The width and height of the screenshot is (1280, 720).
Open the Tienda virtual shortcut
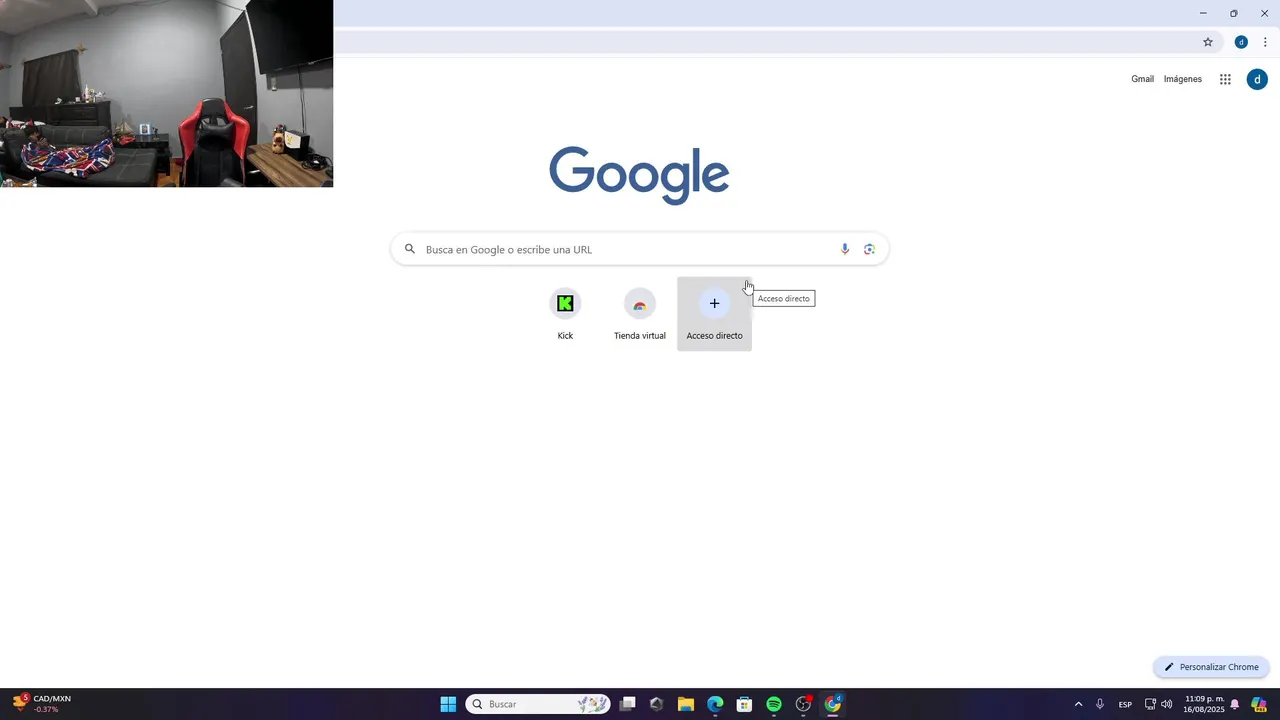pos(640,314)
